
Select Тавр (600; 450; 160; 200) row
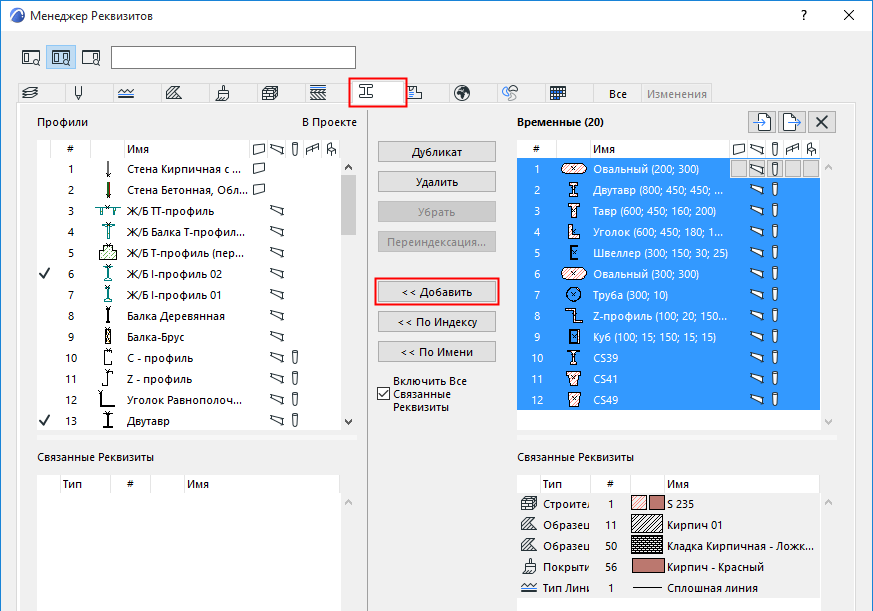tap(668, 211)
